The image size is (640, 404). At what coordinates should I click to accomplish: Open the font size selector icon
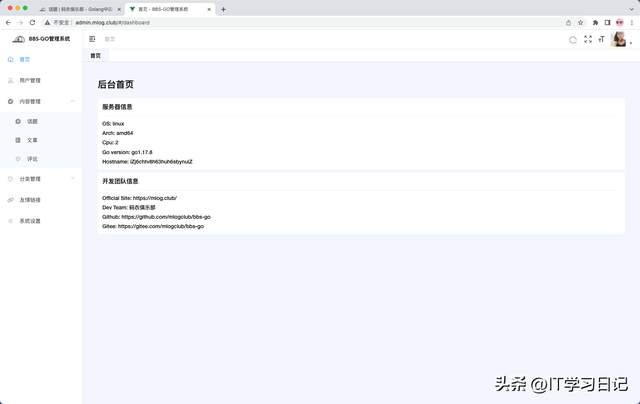pos(601,39)
